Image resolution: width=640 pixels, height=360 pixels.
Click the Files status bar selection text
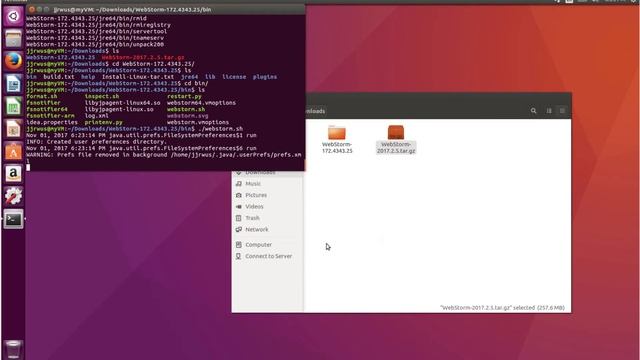[x=502, y=307]
